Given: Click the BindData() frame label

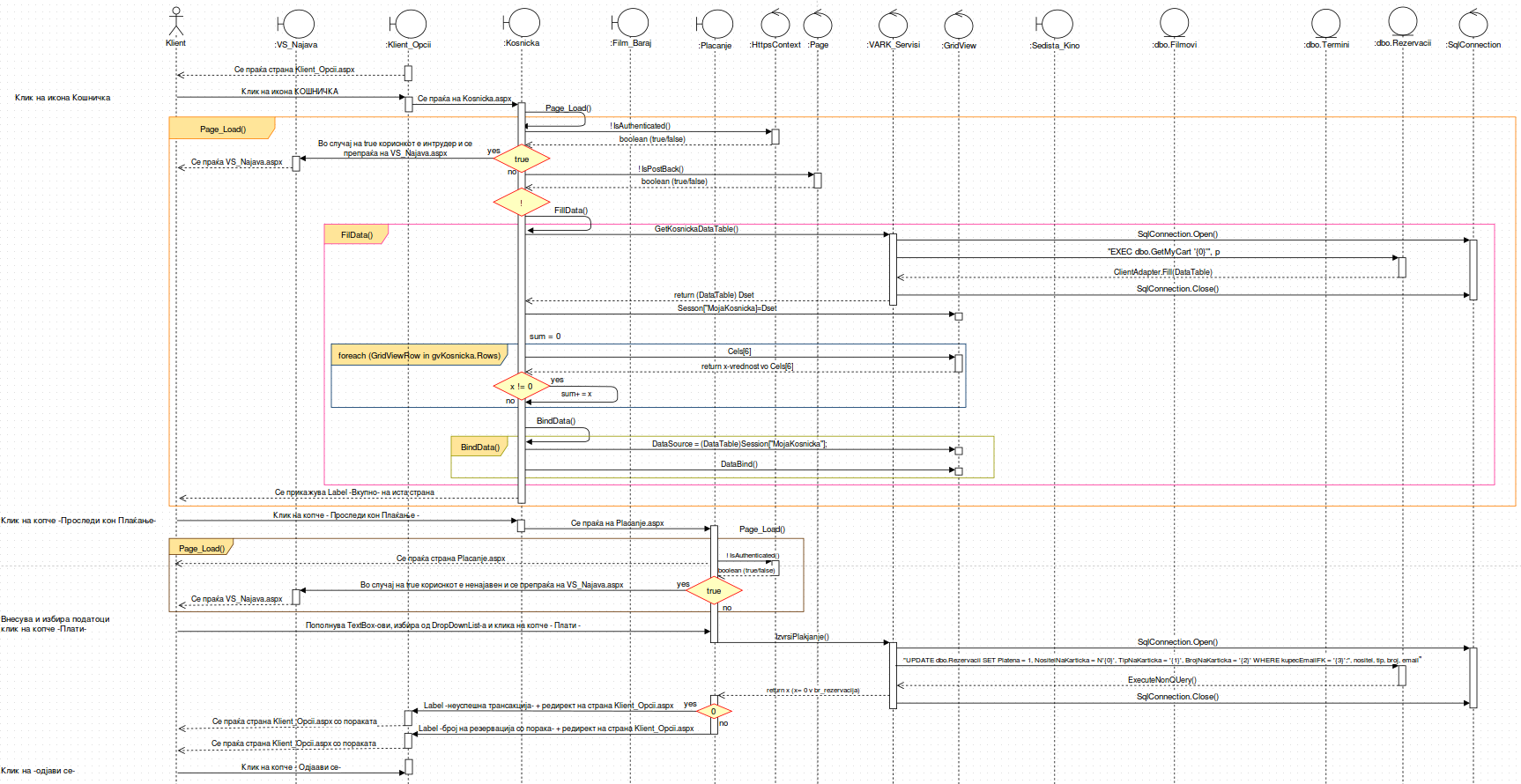Looking at the screenshot, I should point(480,447).
